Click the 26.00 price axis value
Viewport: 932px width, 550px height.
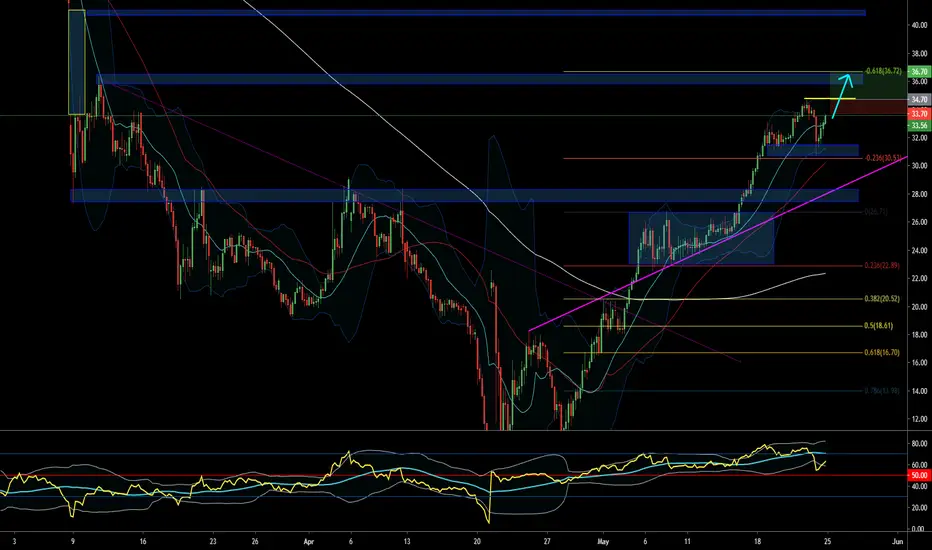point(919,222)
